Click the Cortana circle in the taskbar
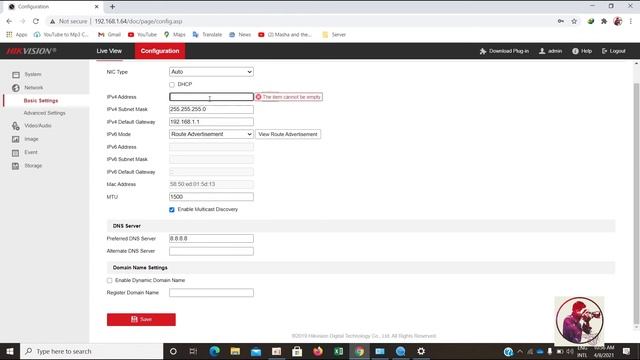The height and width of the screenshot is (360, 640). coord(173,351)
